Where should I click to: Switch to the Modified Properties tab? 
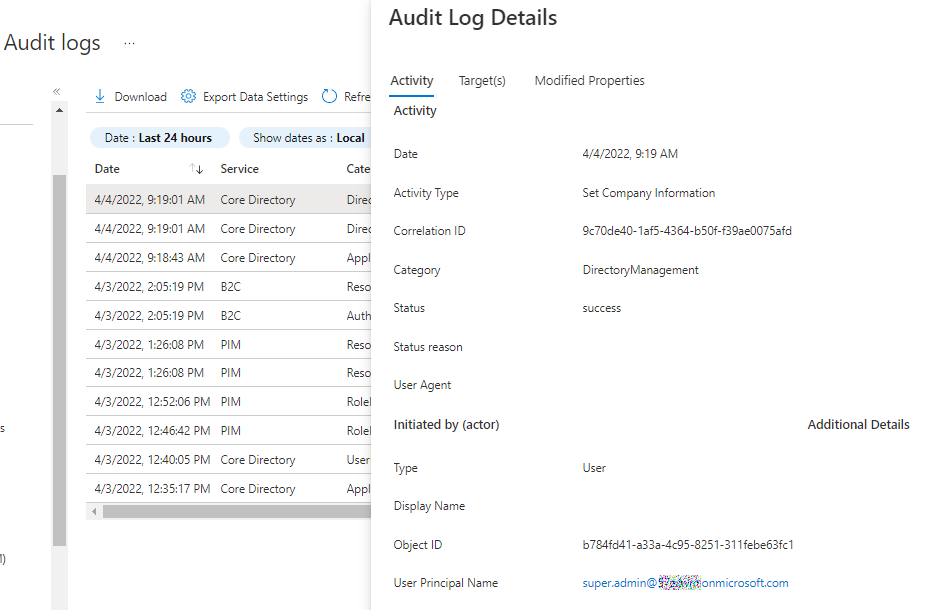click(589, 81)
